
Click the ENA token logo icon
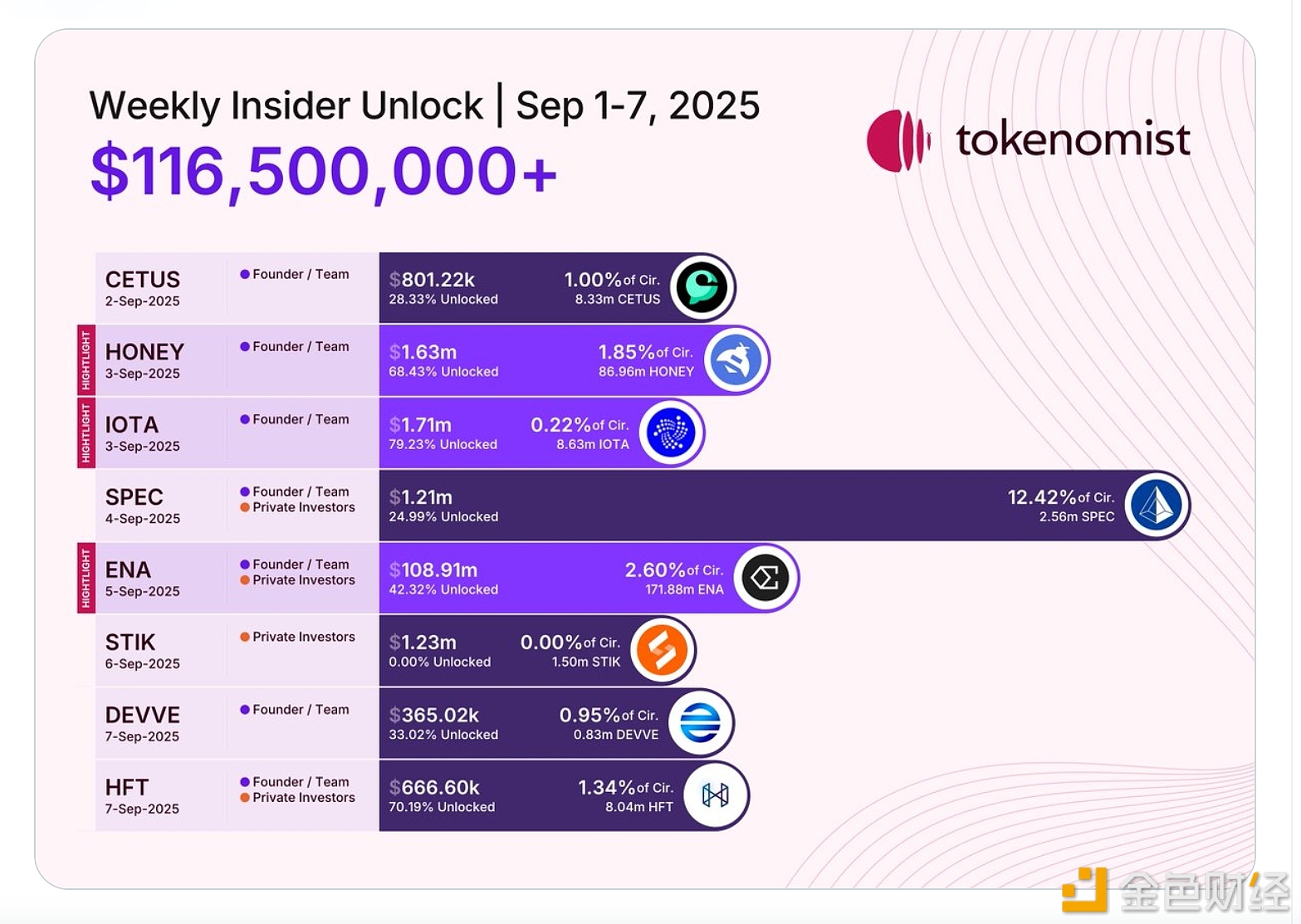[765, 578]
